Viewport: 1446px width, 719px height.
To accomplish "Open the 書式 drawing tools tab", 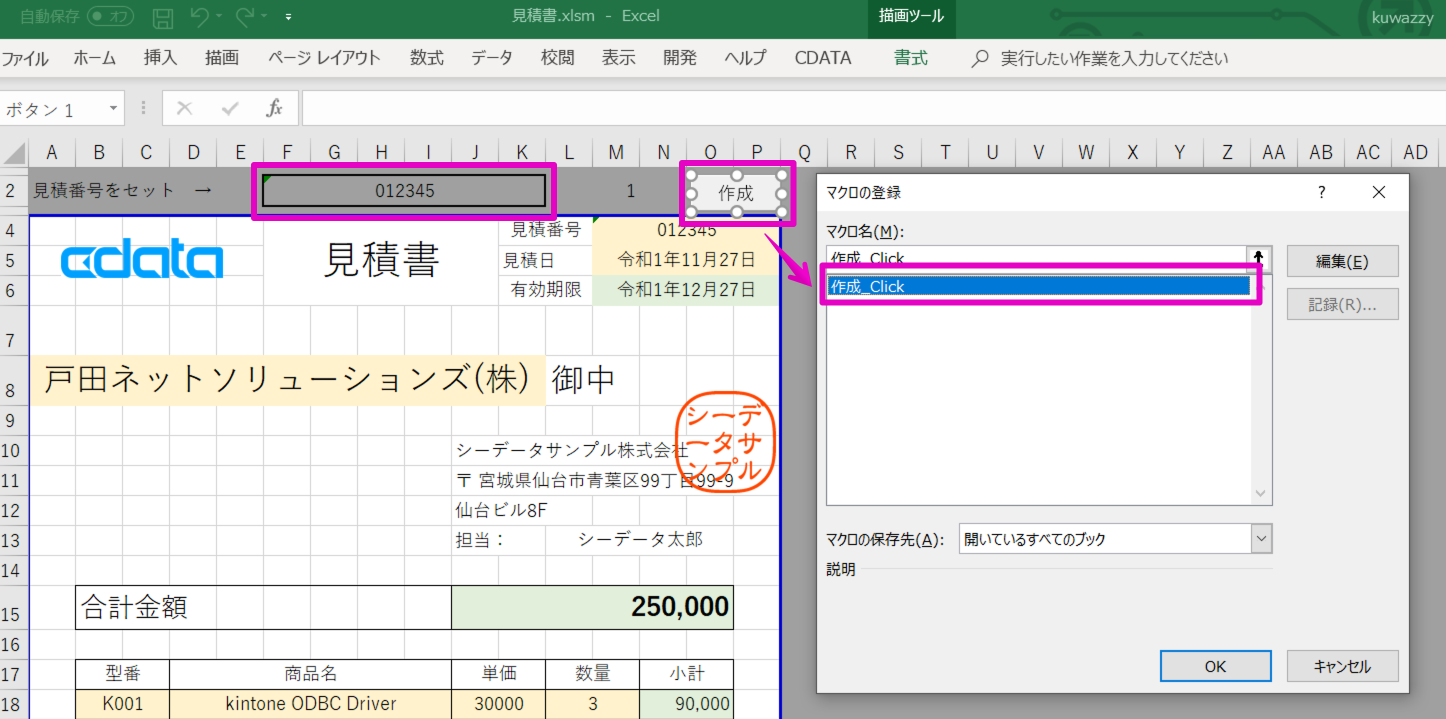I will pos(911,58).
